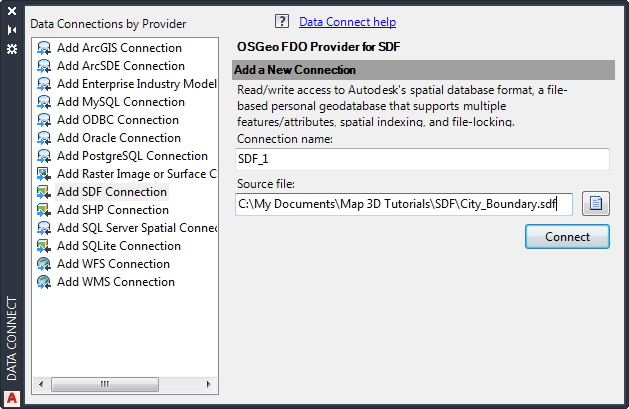Click the MySQL connection icon
This screenshot has height=409, width=629.
[x=44, y=102]
